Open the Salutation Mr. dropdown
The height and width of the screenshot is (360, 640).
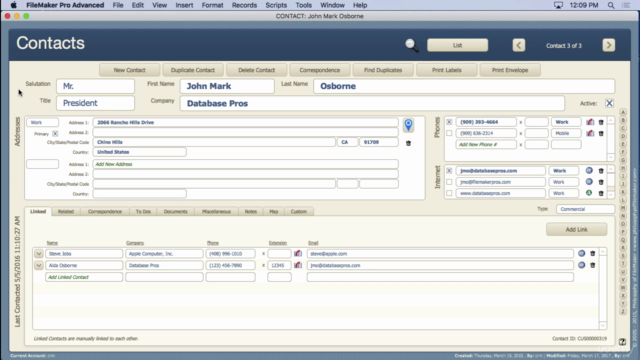click(95, 86)
